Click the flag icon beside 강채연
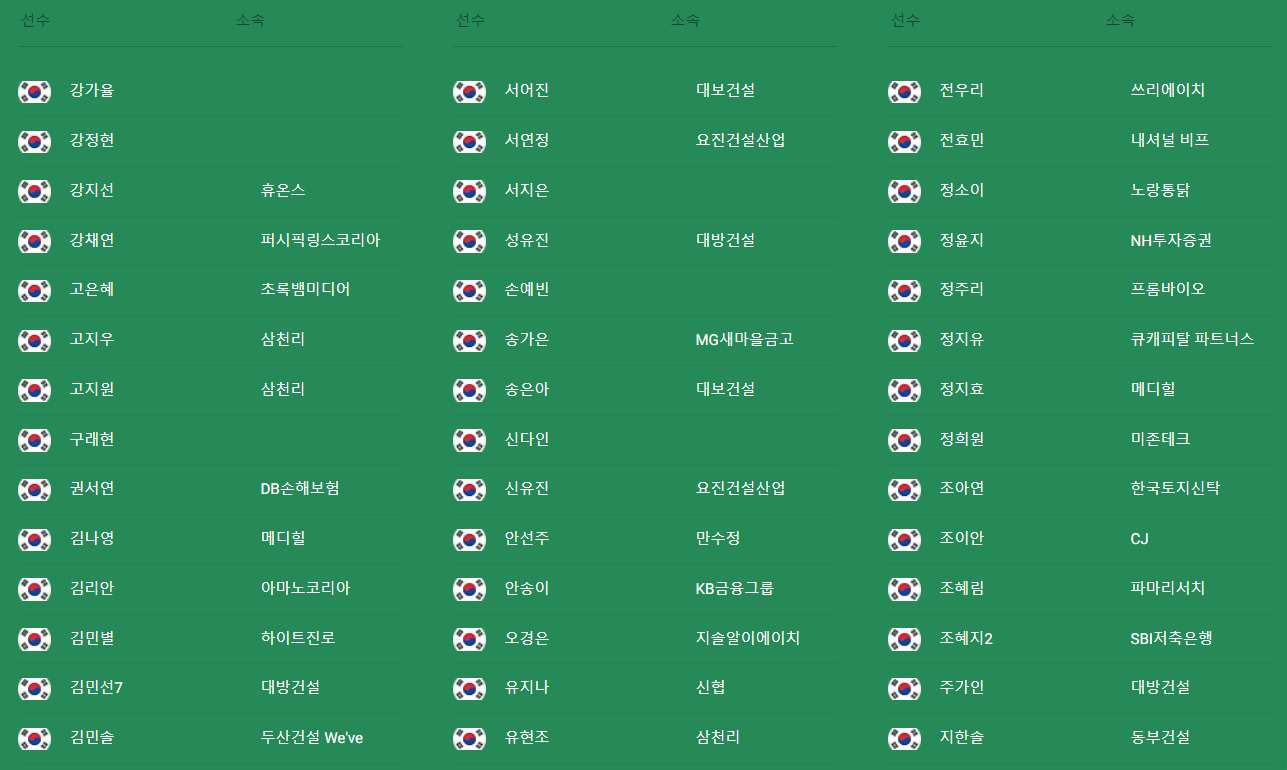The width and height of the screenshot is (1287, 770). [34, 241]
